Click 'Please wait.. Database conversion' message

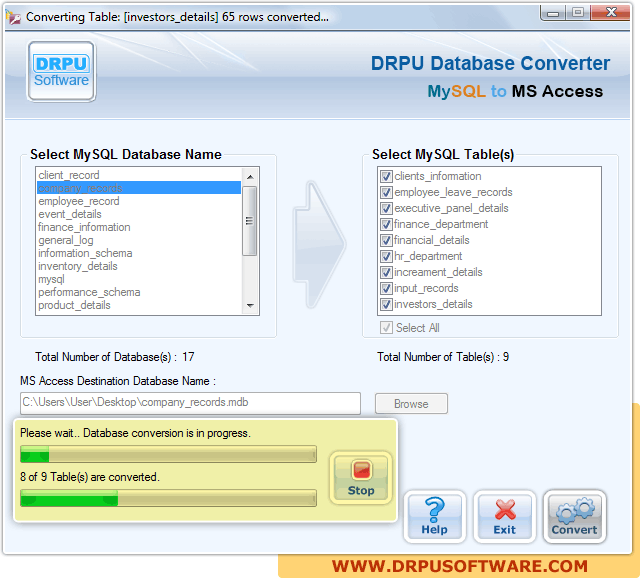point(136,433)
